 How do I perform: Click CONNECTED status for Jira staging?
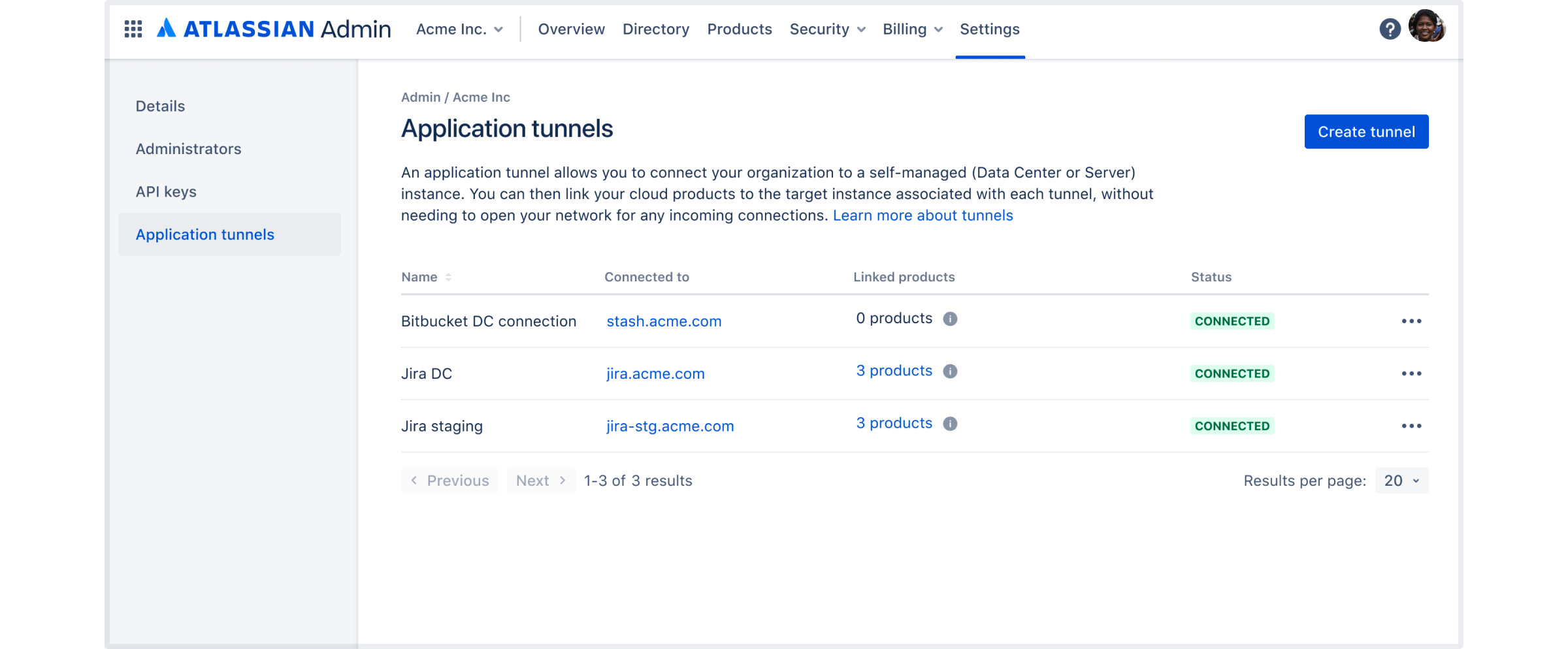click(x=1232, y=426)
